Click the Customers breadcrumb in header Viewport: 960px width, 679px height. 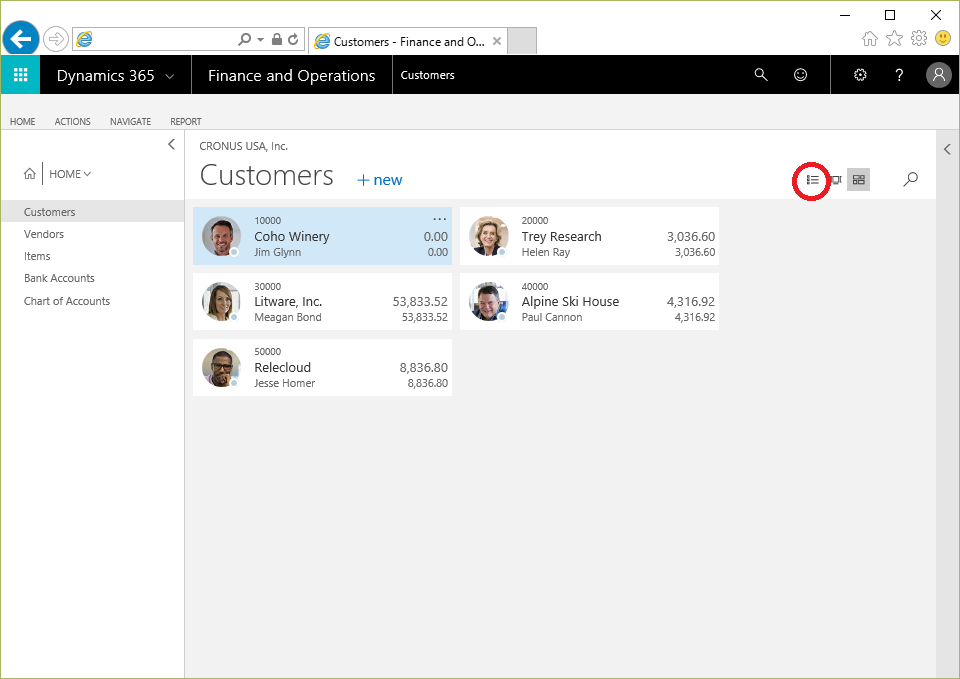[x=427, y=75]
